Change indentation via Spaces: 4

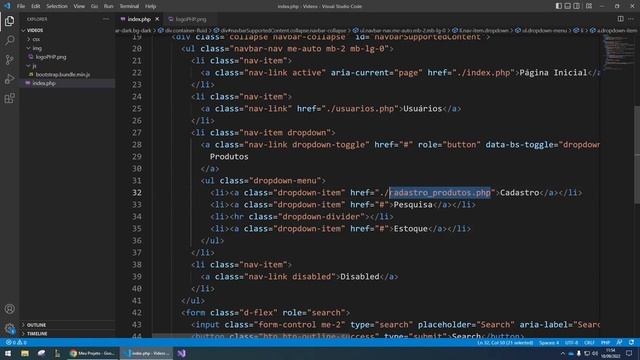tap(549, 342)
